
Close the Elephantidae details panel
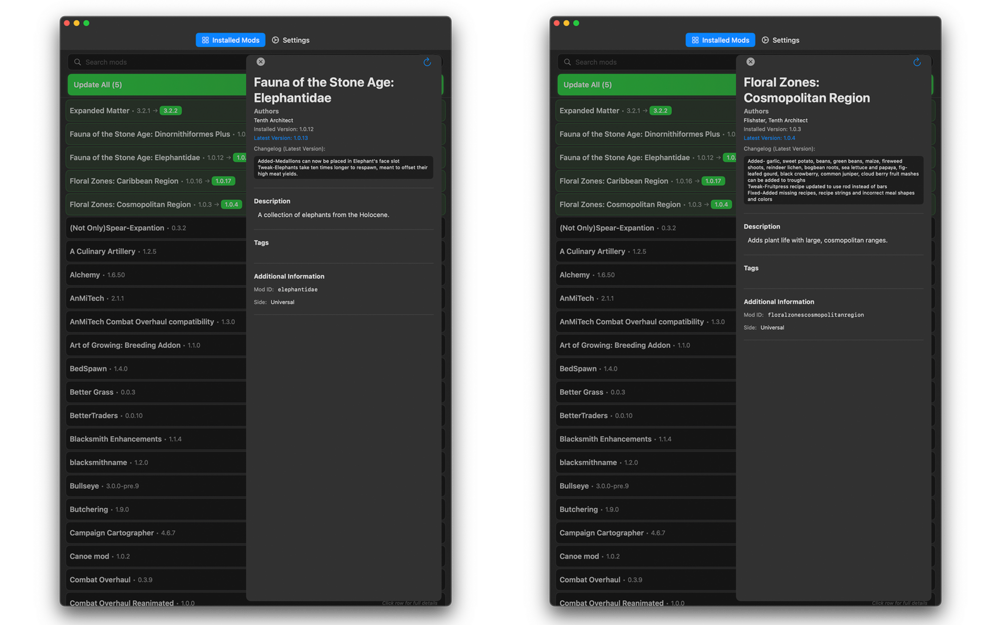point(261,62)
